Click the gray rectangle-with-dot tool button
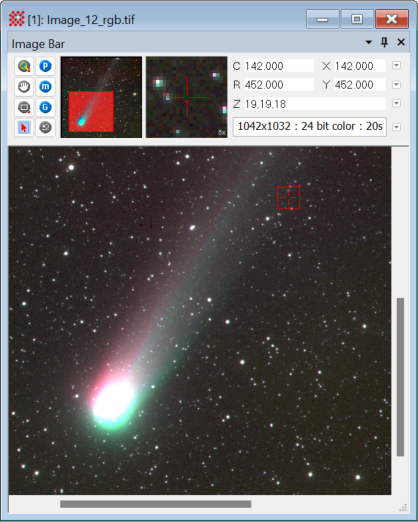Screen dimensions: 418x522 pyautogui.click(x=24, y=107)
